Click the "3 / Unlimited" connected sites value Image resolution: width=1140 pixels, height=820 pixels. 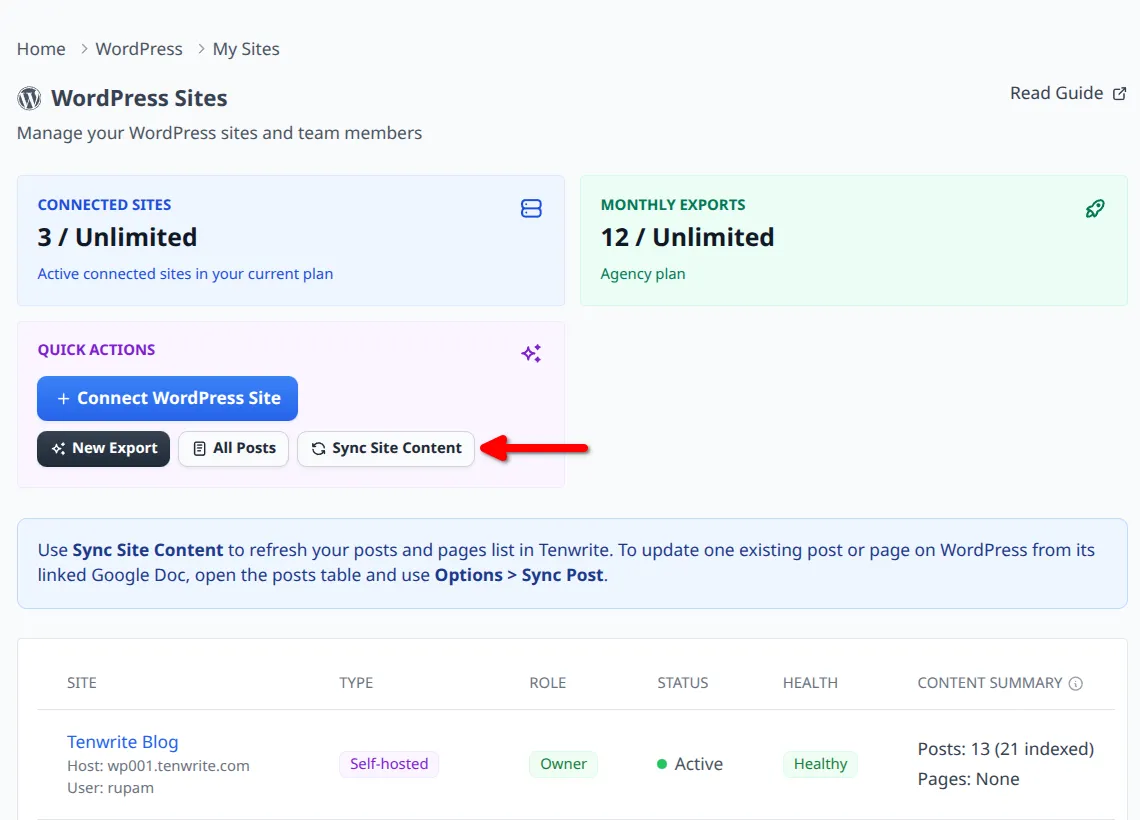click(118, 237)
